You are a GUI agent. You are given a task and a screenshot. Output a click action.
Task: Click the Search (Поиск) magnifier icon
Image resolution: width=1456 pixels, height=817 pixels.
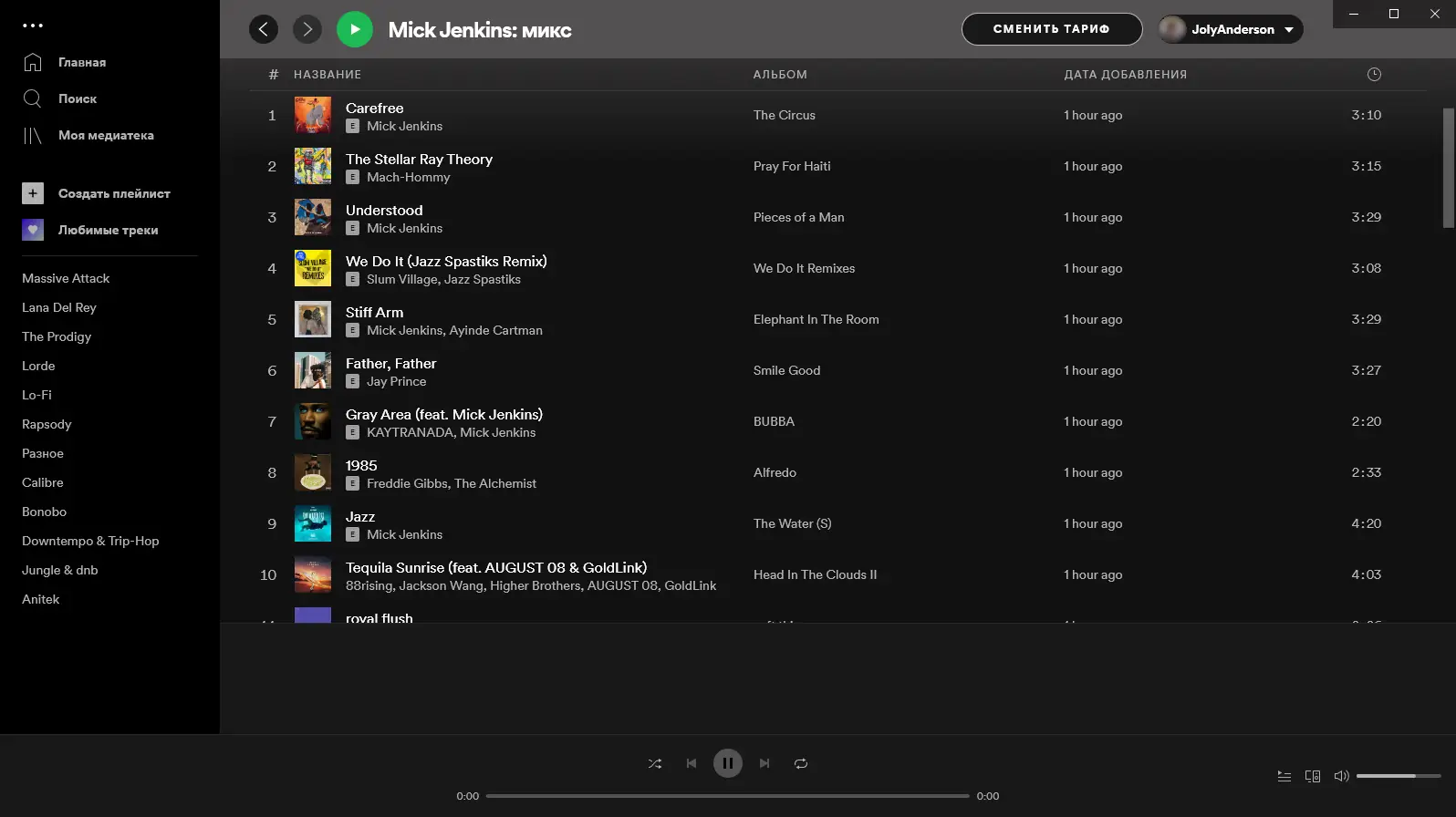[33, 98]
